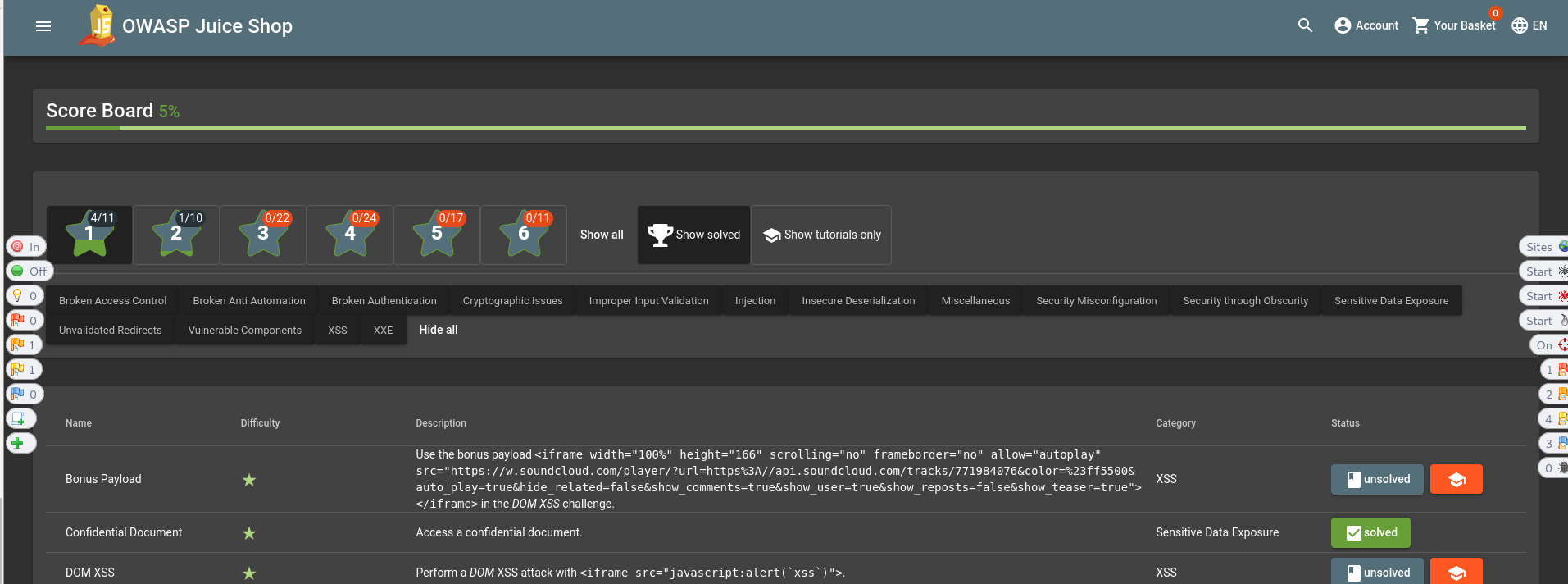The width and height of the screenshot is (1568, 584).
Task: Toggle the Show solved filter
Action: coord(693,235)
